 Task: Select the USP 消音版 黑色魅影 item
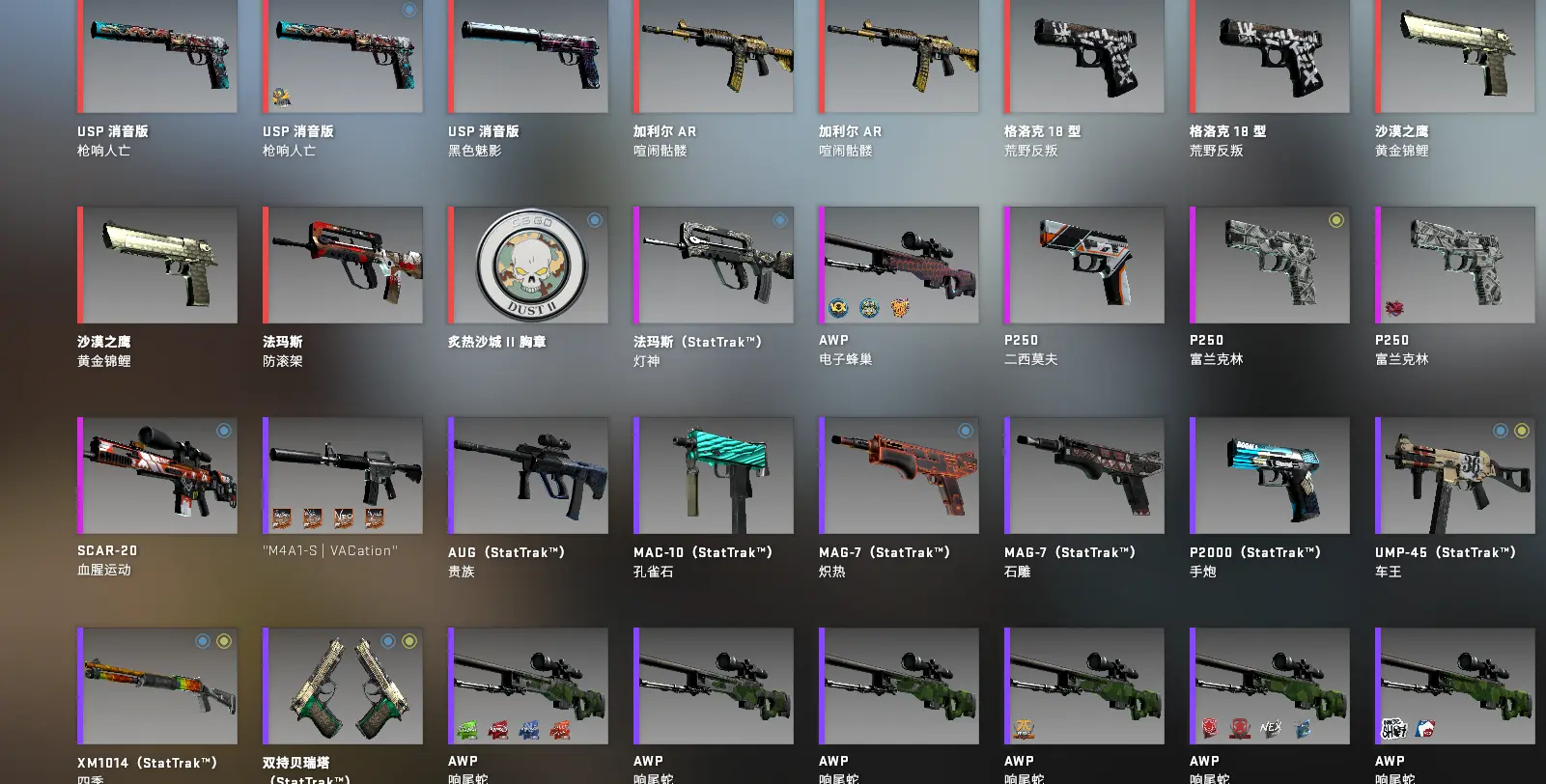pyautogui.click(x=528, y=56)
